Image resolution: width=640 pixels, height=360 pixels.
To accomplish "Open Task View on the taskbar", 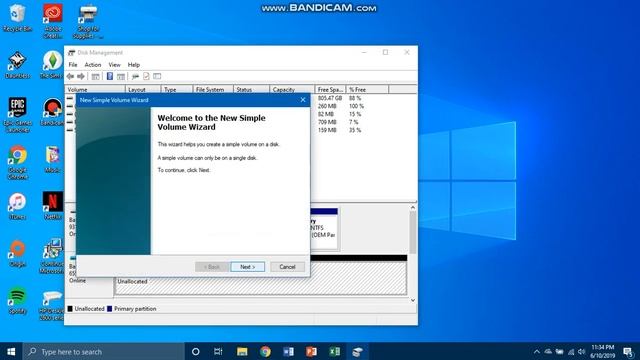I will coord(218,351).
